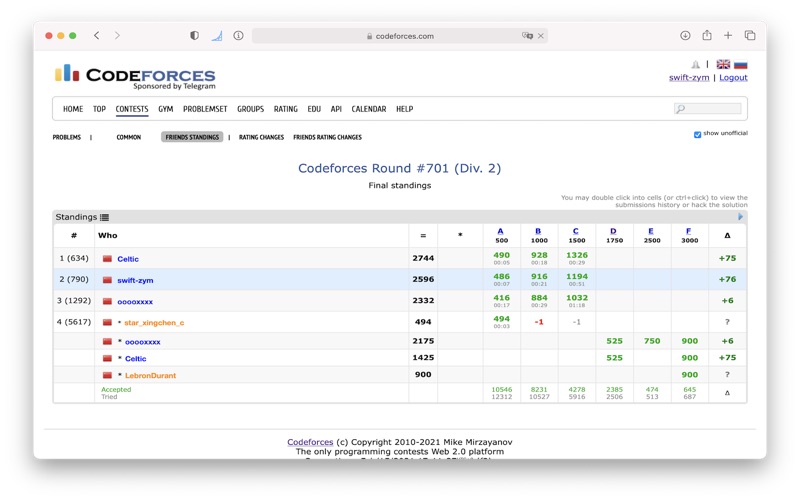Open the swift-zym profile link at top
800x500 pixels.
pyautogui.click(x=689, y=78)
